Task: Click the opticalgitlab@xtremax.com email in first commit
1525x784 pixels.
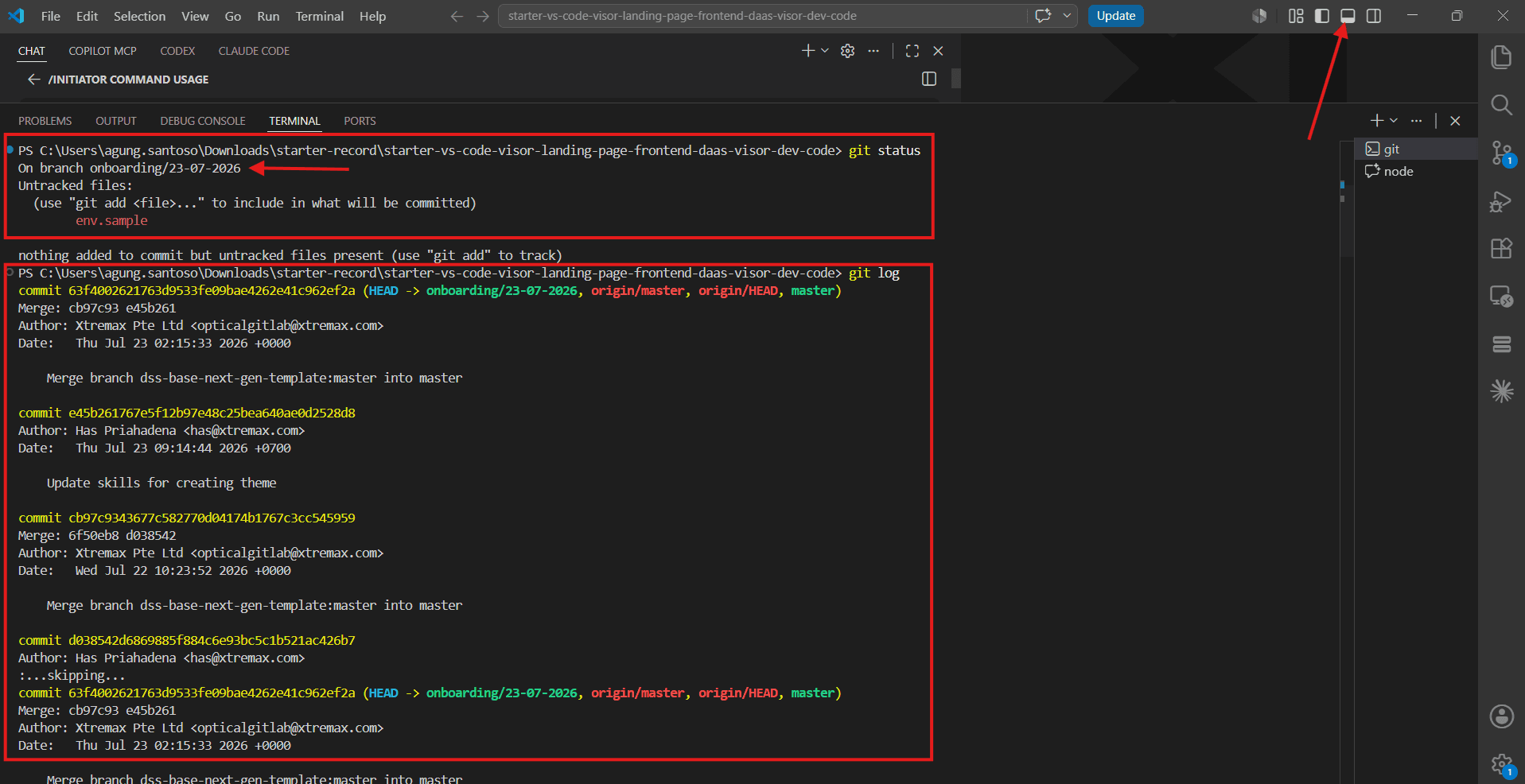Action: click(287, 325)
